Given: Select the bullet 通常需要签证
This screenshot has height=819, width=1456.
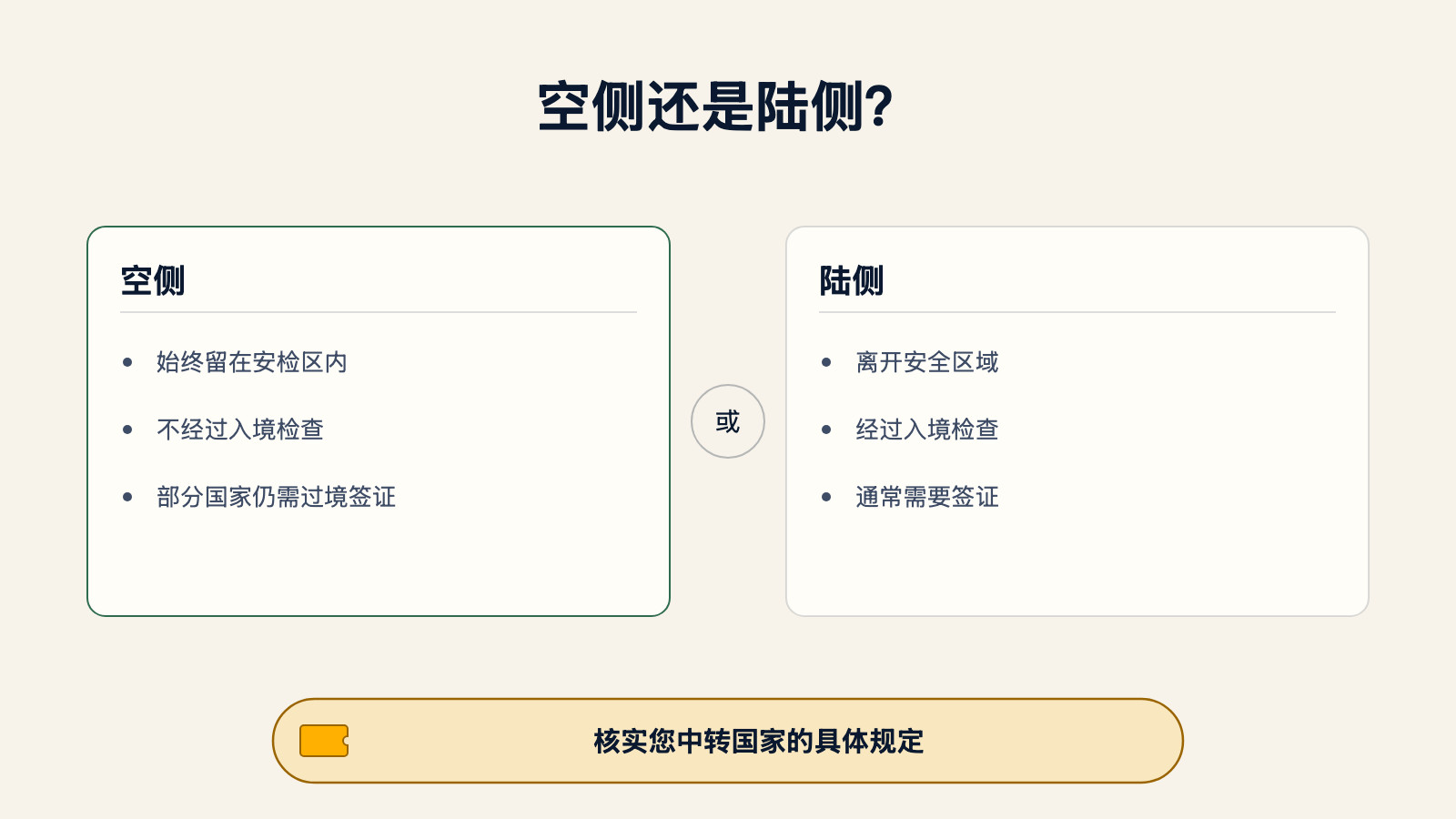Looking at the screenshot, I should click(x=926, y=497).
